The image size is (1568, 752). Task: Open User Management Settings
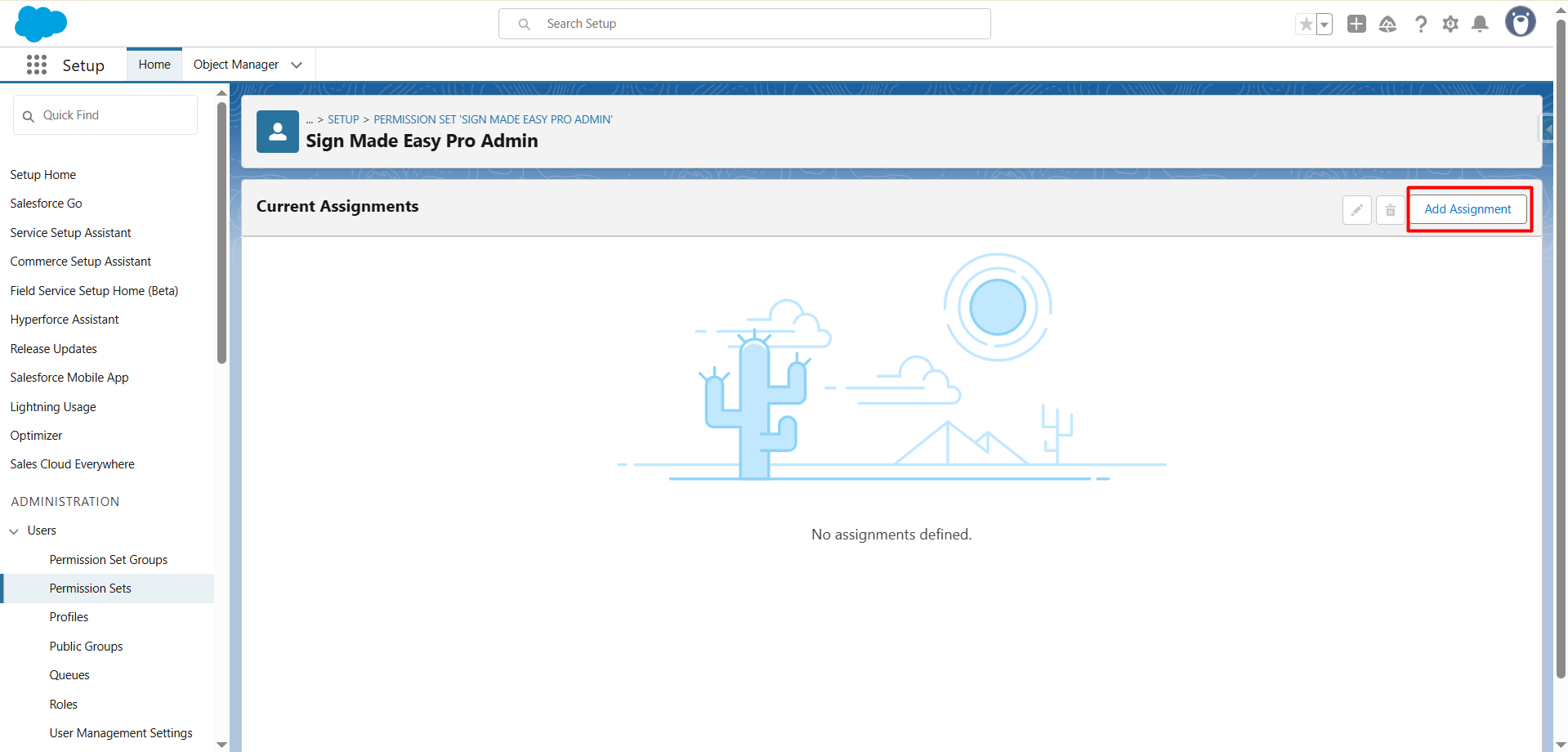121,733
